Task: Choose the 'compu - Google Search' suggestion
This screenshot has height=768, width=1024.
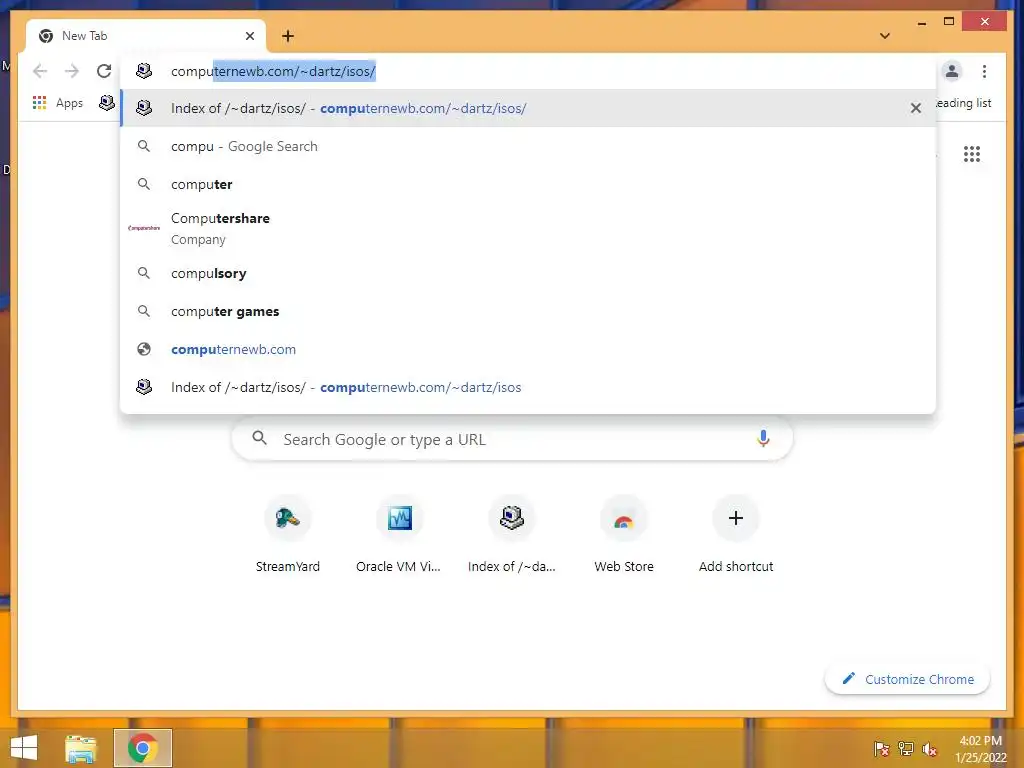Action: click(x=528, y=146)
